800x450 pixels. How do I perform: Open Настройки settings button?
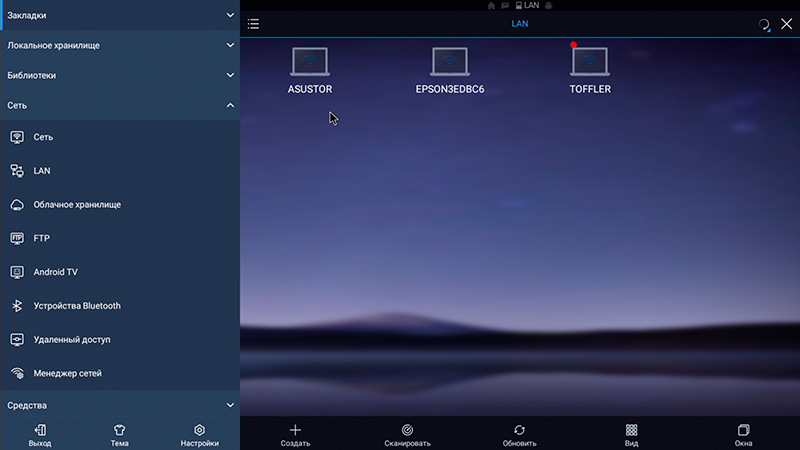coord(199,434)
